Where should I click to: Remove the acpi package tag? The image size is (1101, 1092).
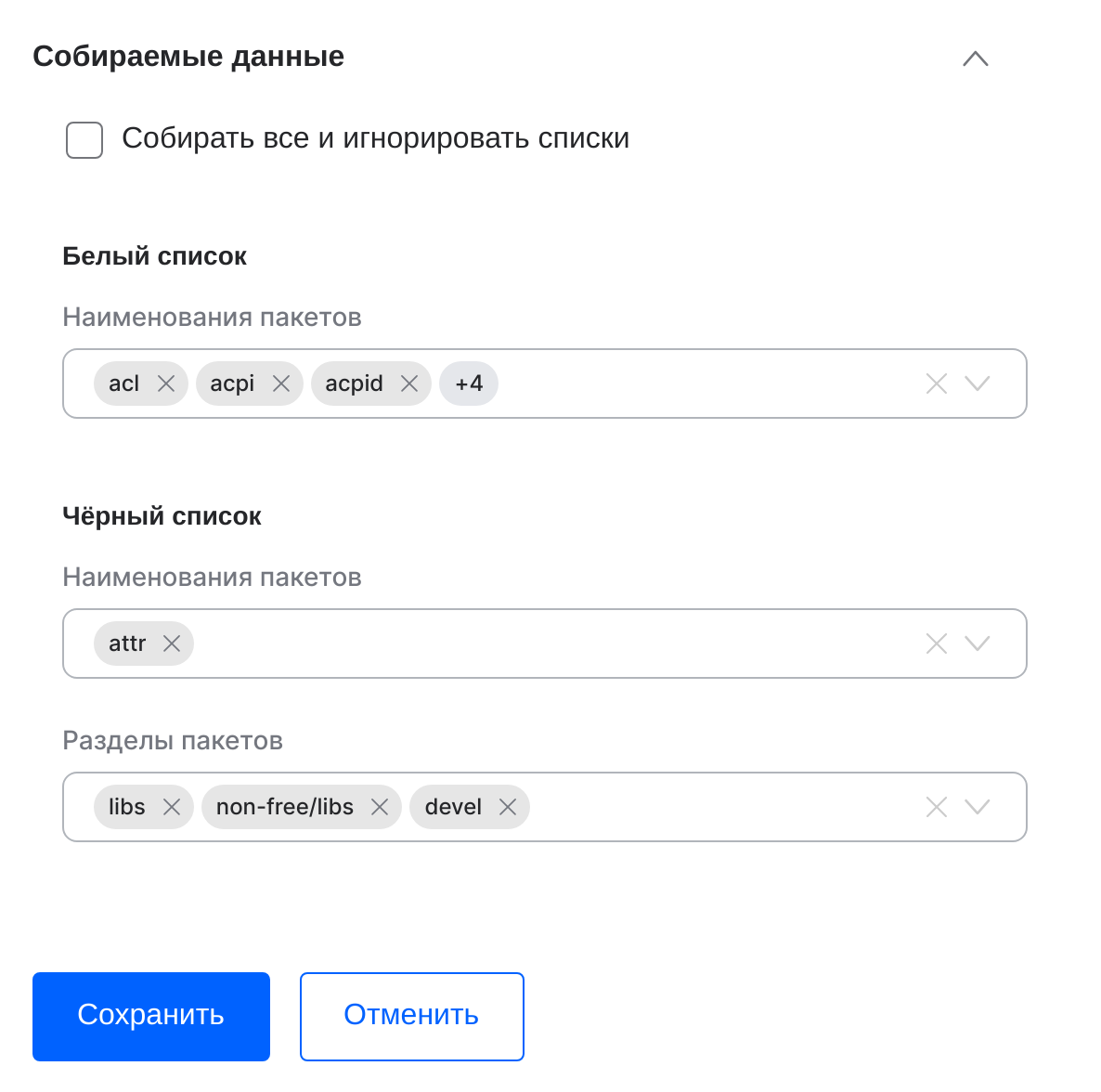pos(281,383)
